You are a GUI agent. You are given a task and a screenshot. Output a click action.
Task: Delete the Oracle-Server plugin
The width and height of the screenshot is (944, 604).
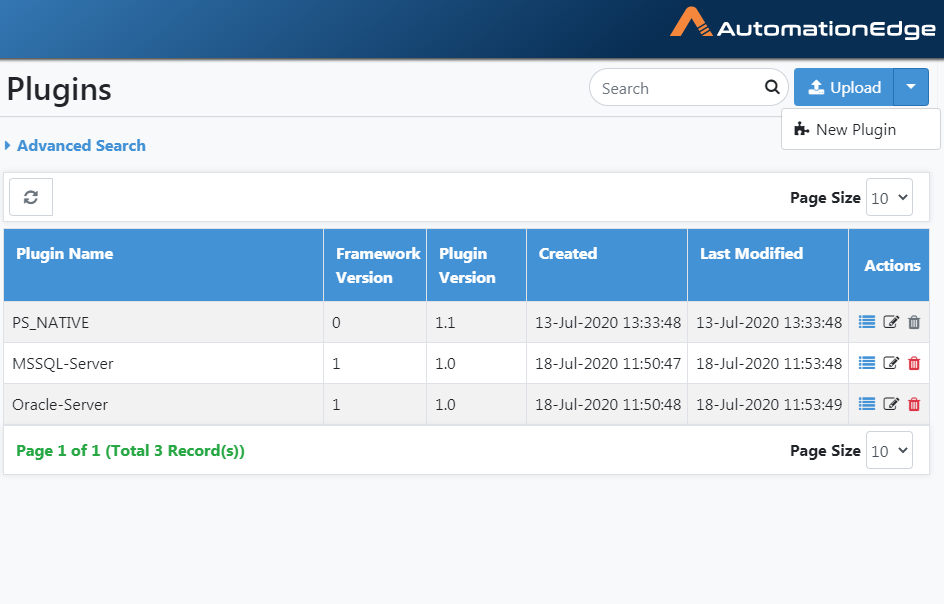coord(914,404)
